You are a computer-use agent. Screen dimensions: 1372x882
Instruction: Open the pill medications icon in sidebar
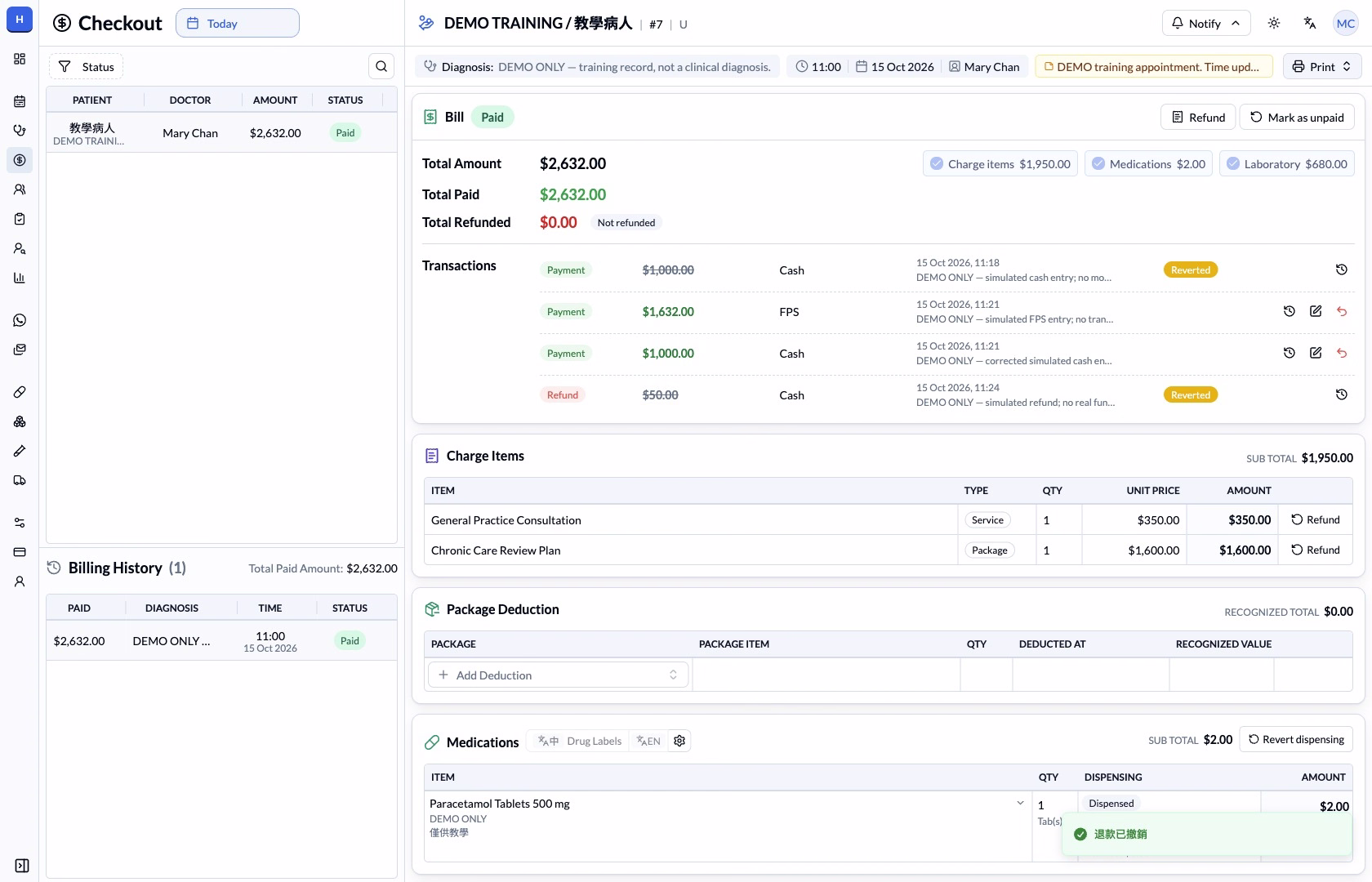20,392
